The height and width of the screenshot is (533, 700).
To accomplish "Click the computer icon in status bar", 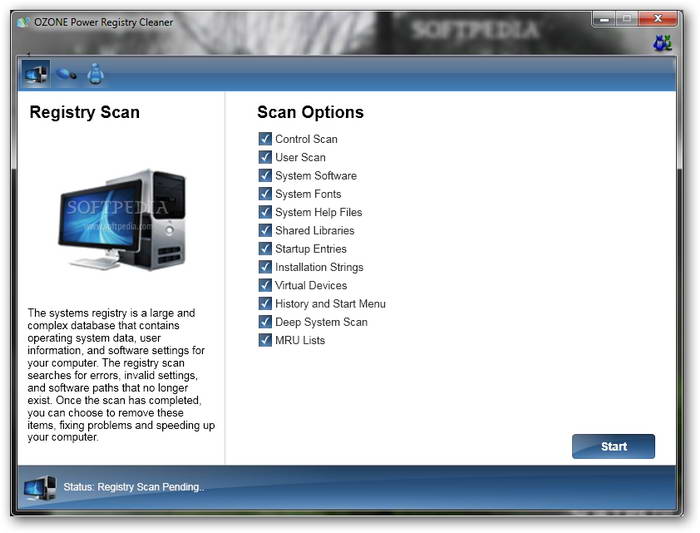I will tap(40, 487).
